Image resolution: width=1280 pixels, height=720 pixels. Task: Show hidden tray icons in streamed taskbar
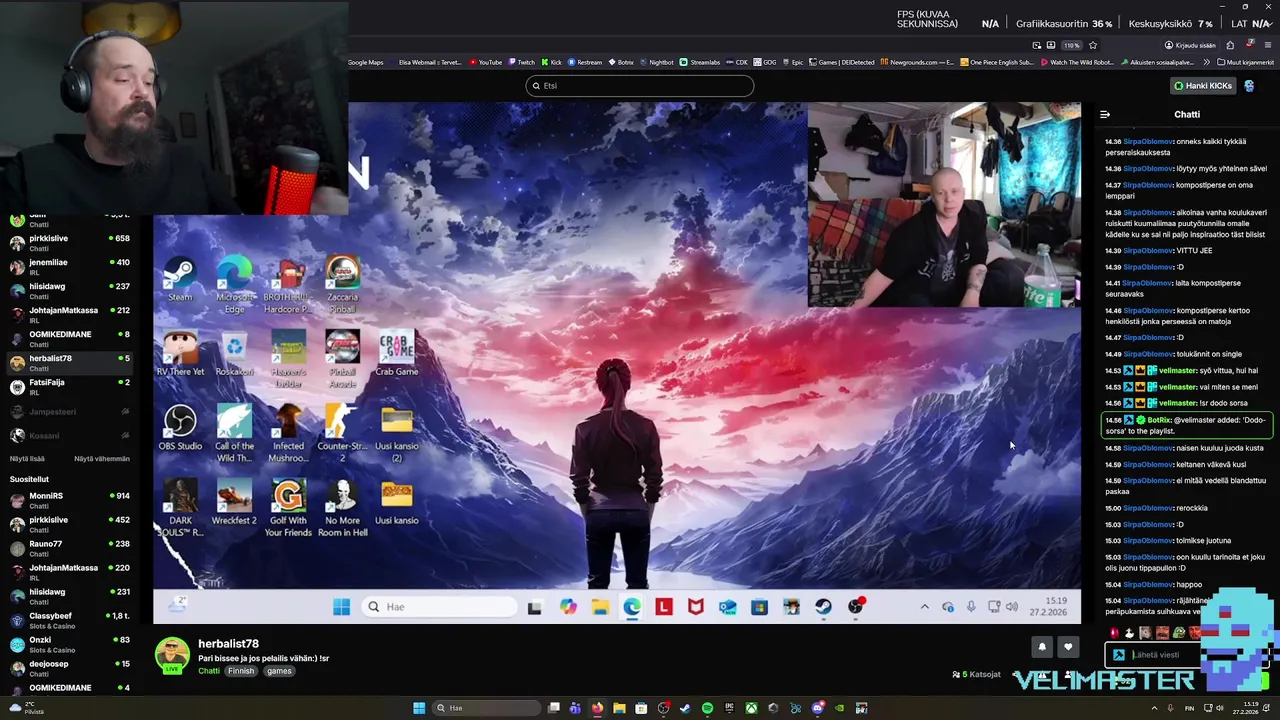pyautogui.click(x=924, y=607)
